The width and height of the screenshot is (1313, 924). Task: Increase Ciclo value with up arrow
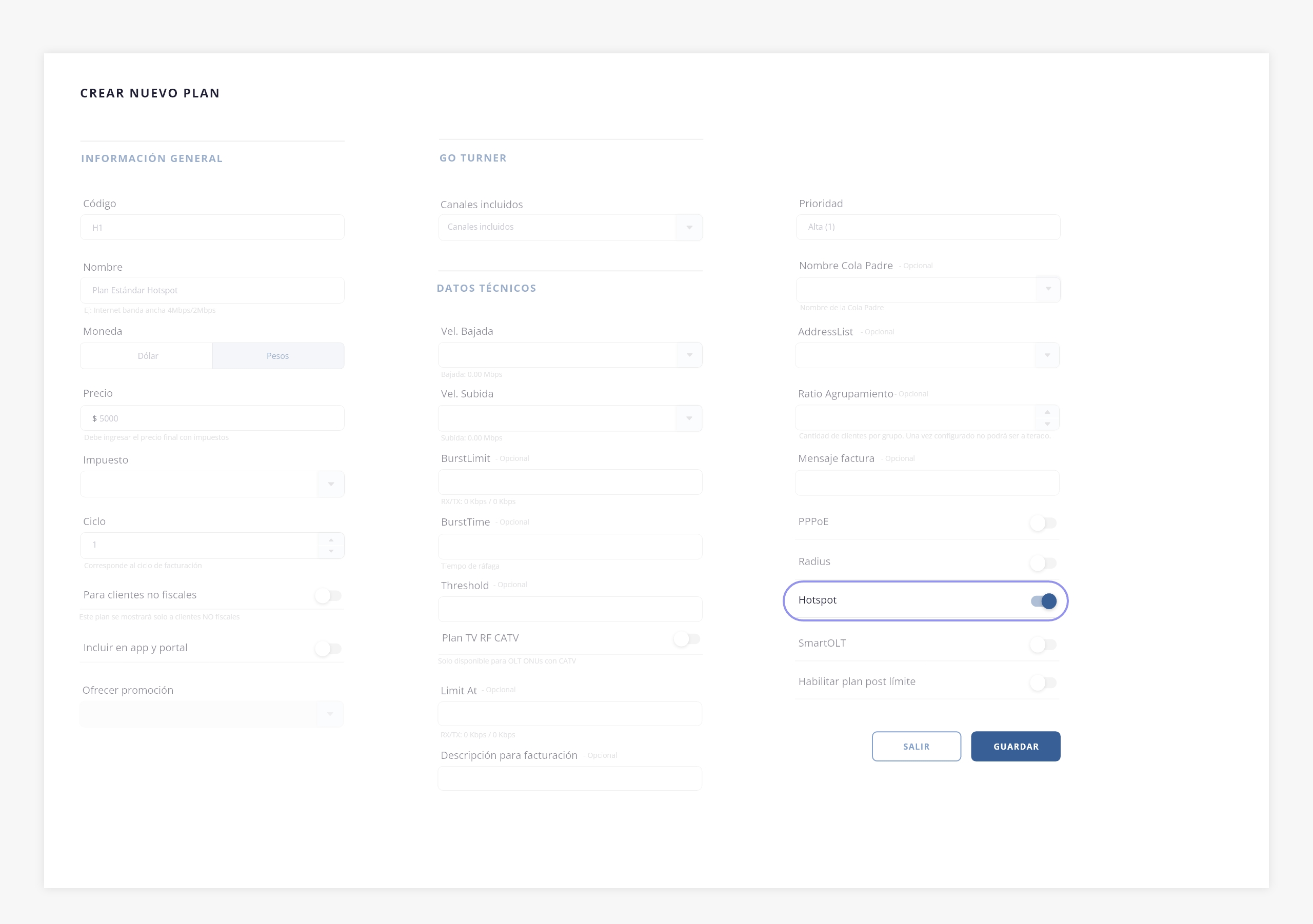point(330,540)
